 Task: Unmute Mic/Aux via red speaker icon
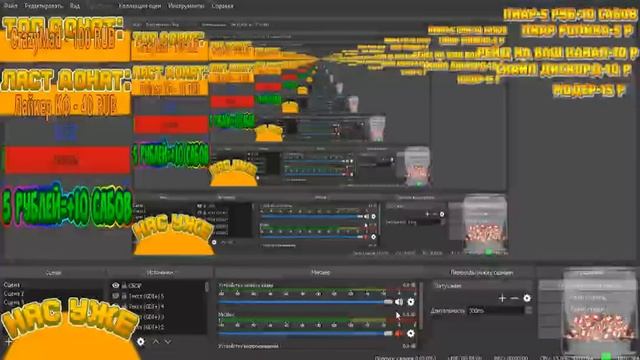[x=399, y=333]
